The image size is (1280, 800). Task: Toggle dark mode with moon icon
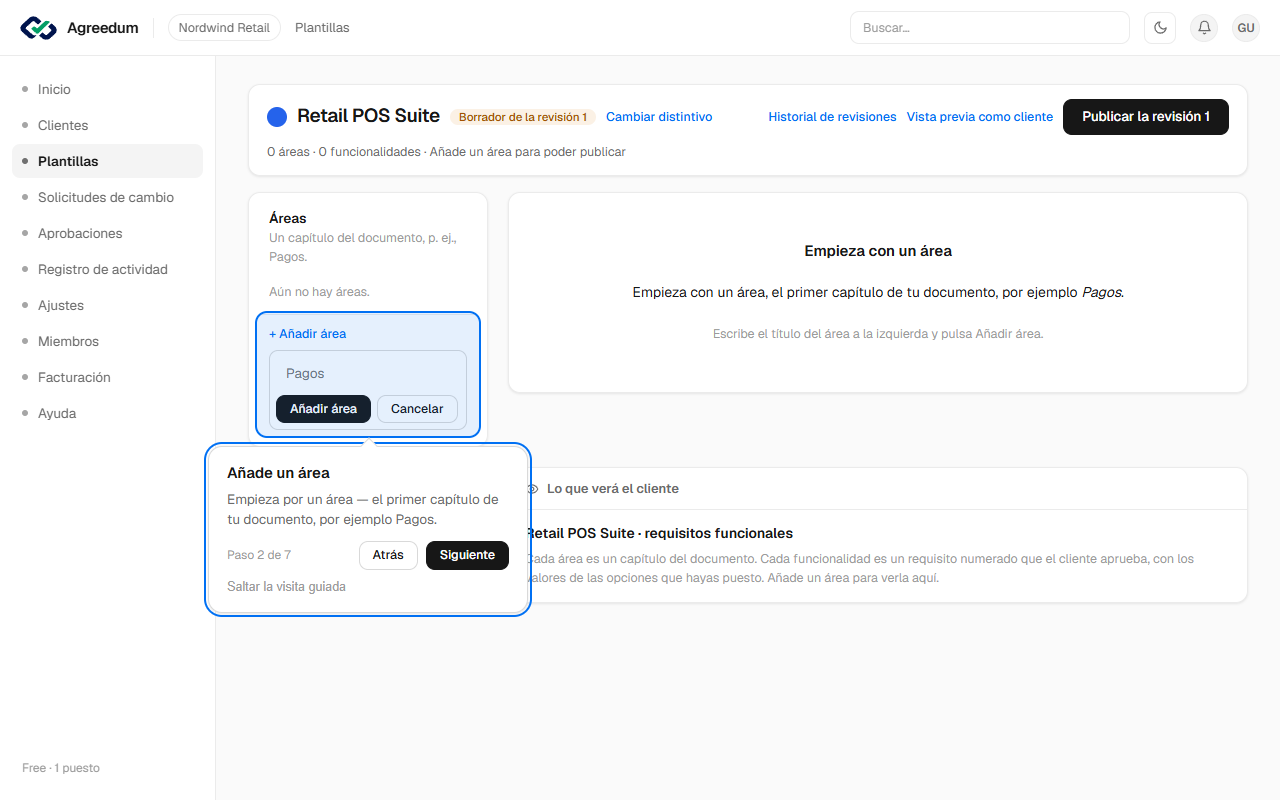click(x=1161, y=28)
